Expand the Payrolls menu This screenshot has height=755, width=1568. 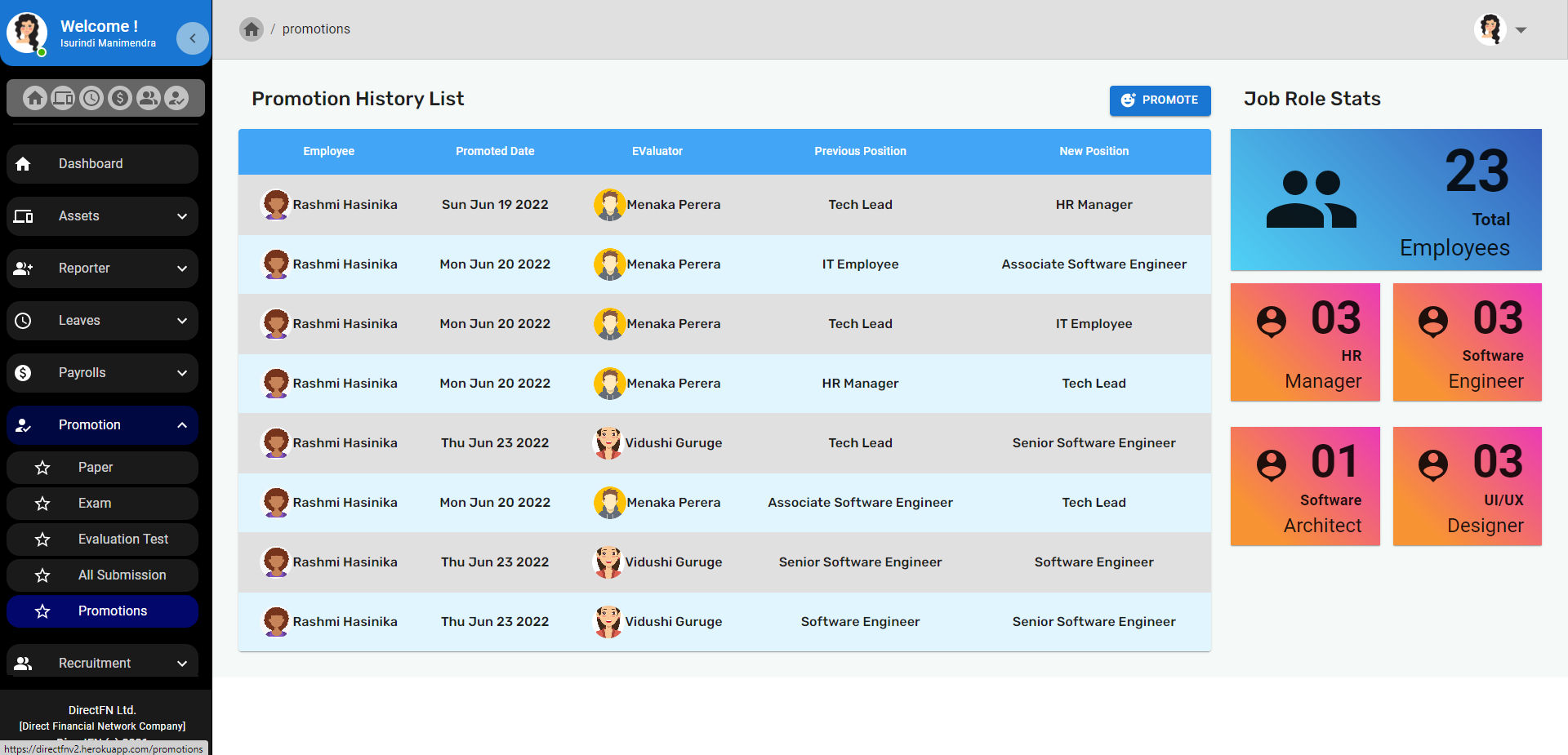(x=102, y=373)
